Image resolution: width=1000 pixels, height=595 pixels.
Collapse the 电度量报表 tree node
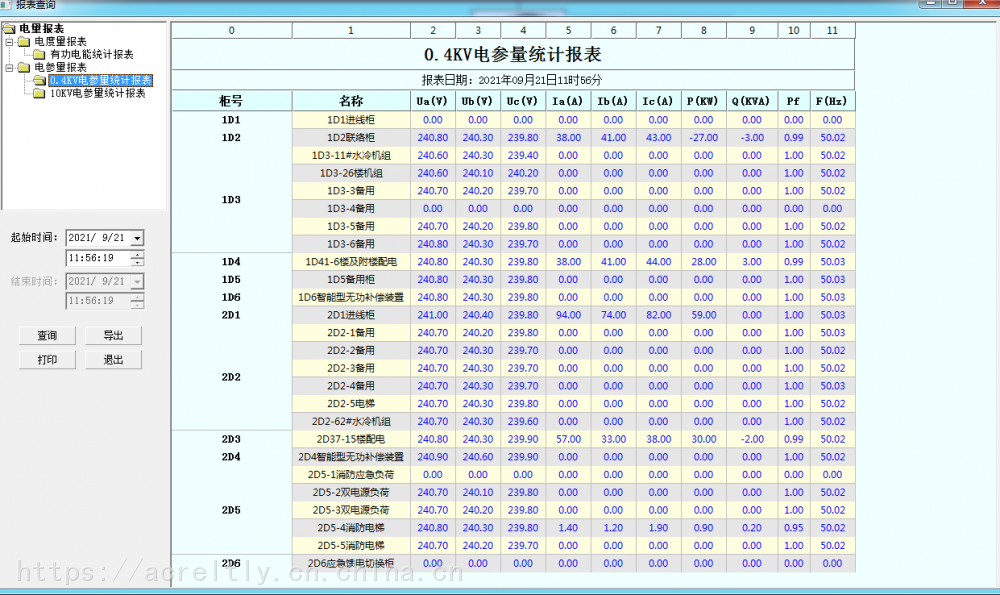point(9,41)
